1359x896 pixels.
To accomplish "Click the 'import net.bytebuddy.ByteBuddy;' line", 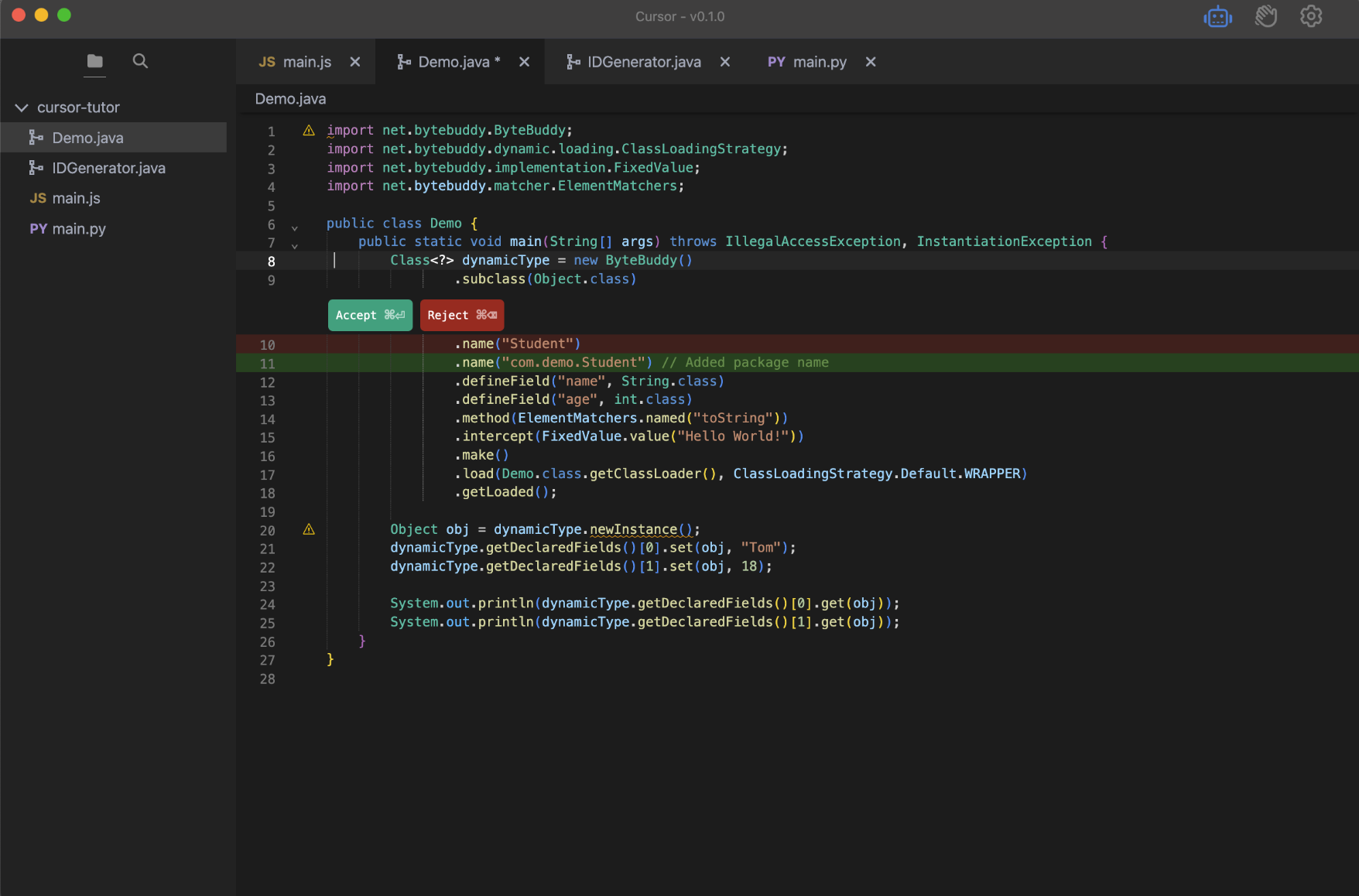I will [x=450, y=130].
